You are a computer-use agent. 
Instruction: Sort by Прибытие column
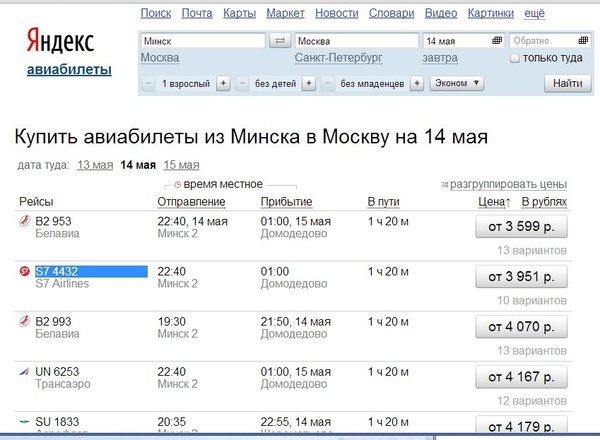point(286,202)
